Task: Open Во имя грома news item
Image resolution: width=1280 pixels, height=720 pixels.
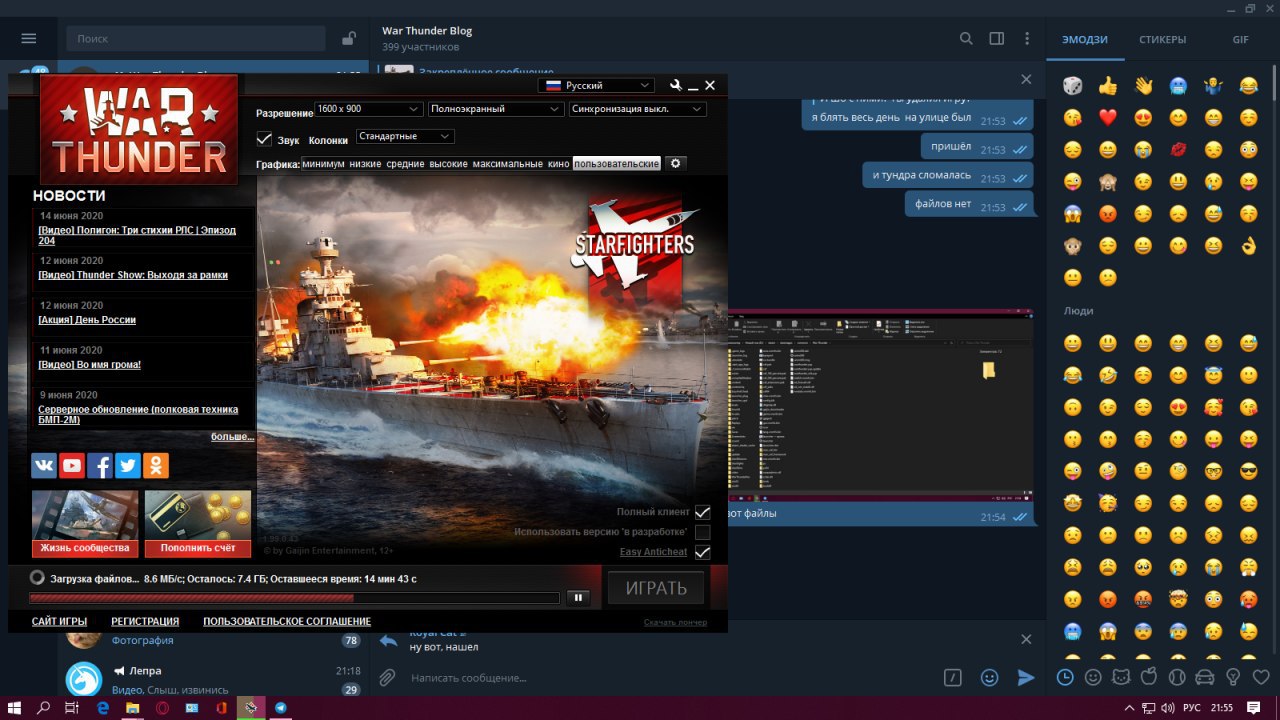Action: pyautogui.click(x=89, y=365)
